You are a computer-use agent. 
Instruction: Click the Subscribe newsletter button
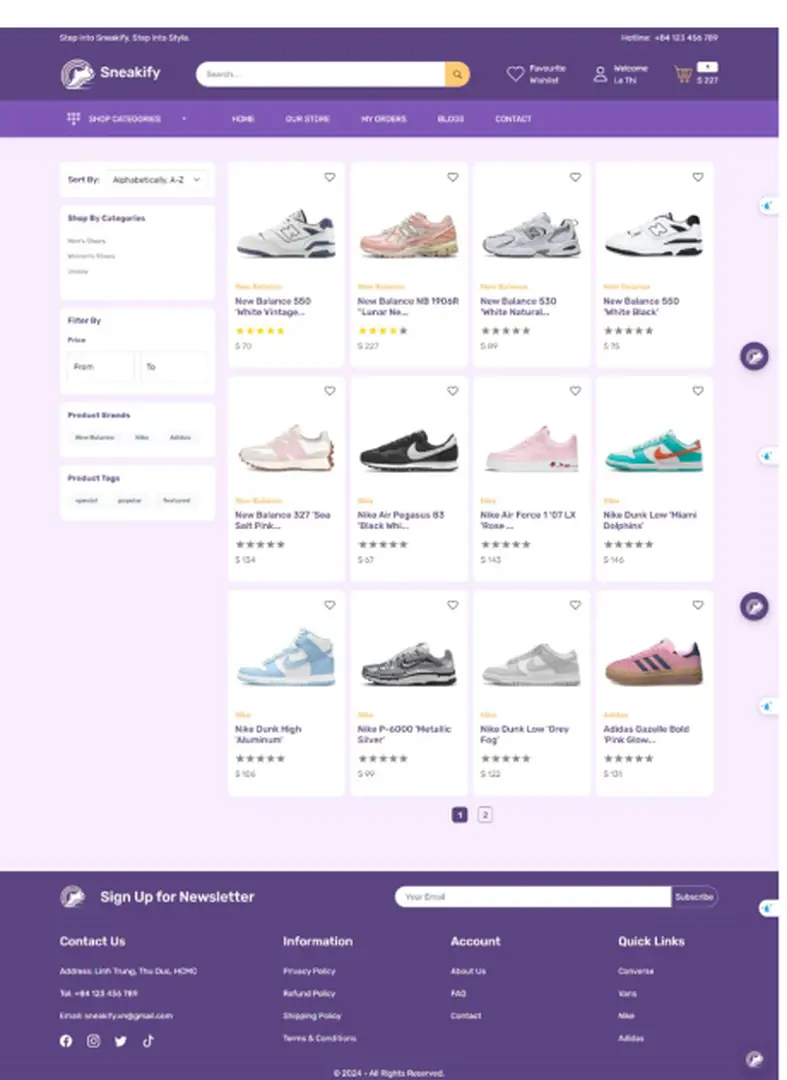694,897
